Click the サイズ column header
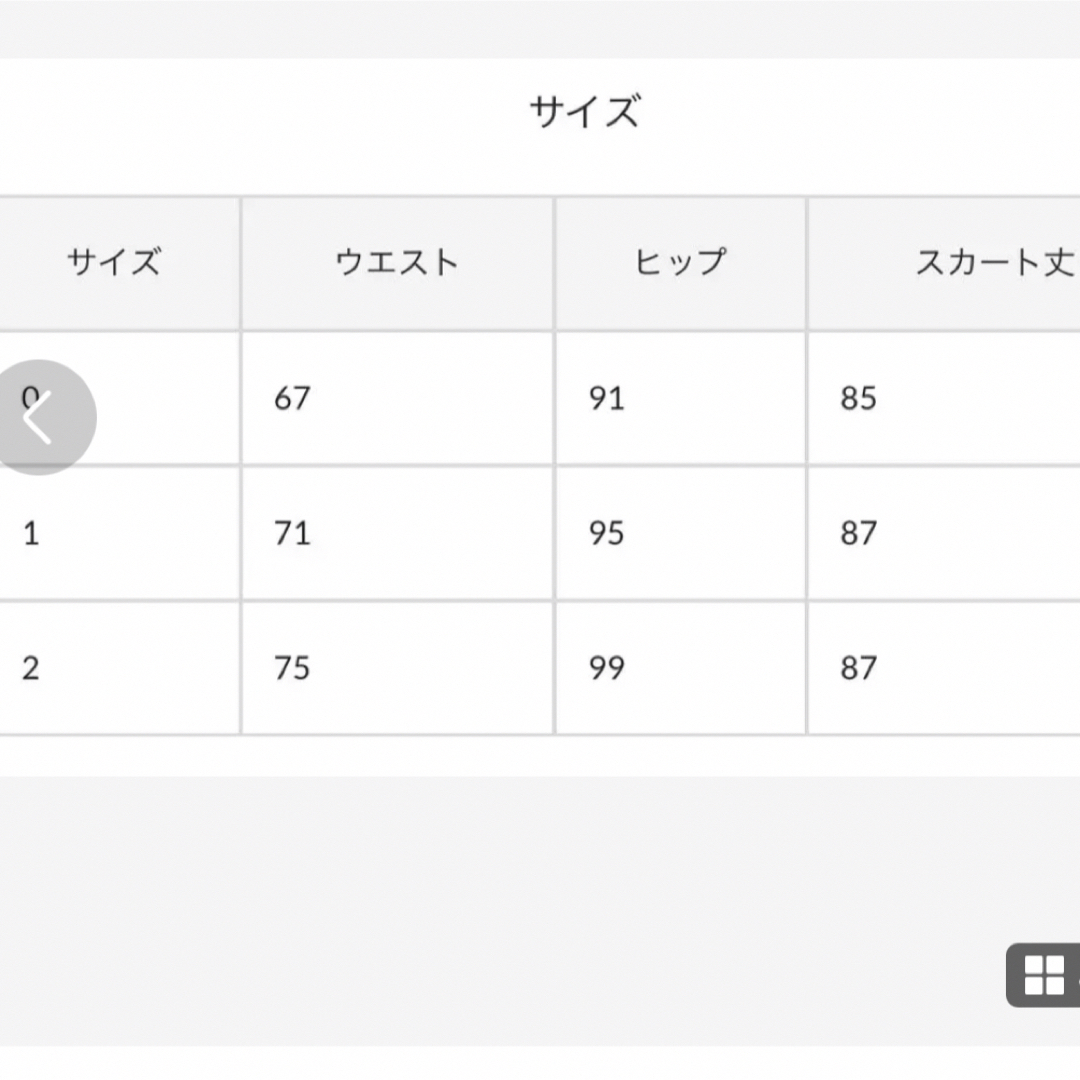Viewport: 1080px width, 1080px height. pos(114,264)
